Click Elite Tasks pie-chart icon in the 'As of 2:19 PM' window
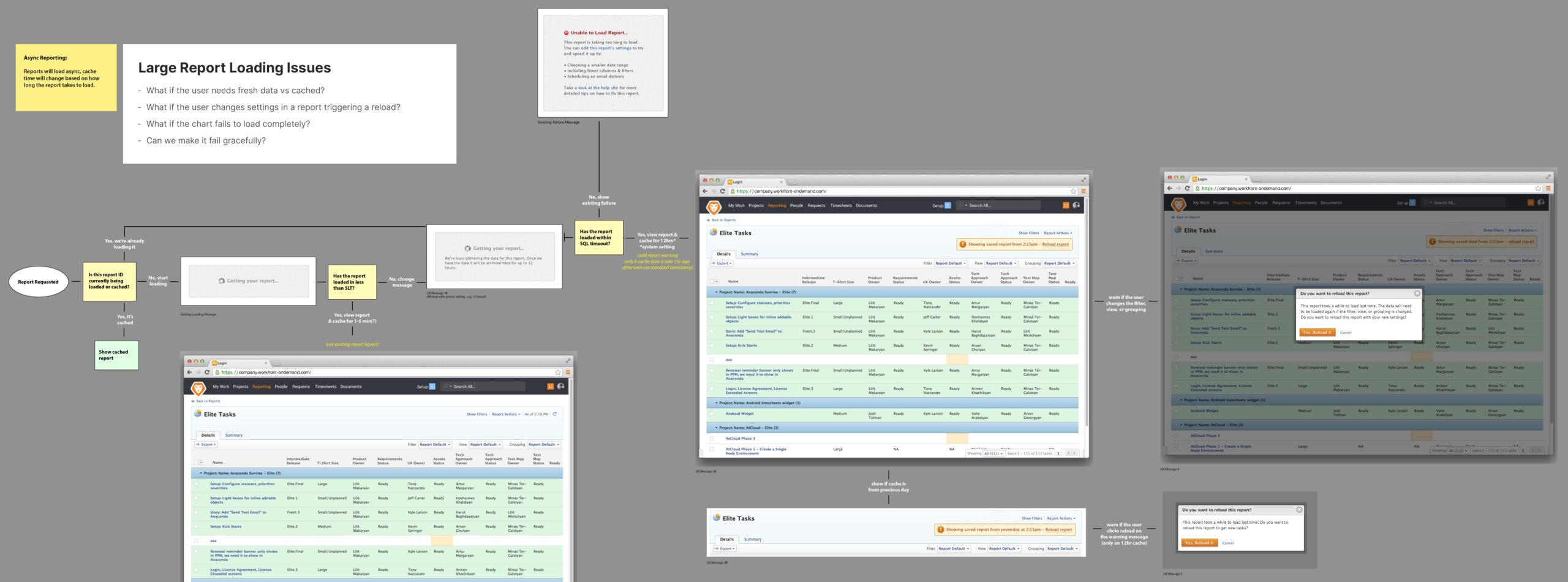 click(x=198, y=414)
